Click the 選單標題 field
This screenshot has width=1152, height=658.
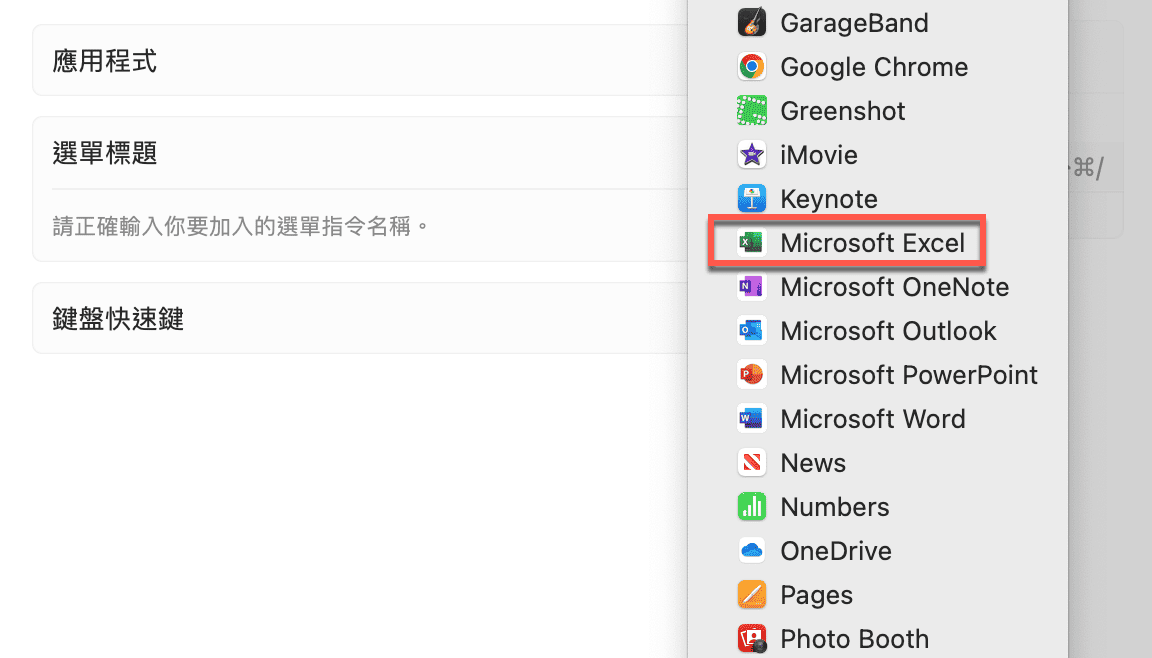(x=360, y=153)
